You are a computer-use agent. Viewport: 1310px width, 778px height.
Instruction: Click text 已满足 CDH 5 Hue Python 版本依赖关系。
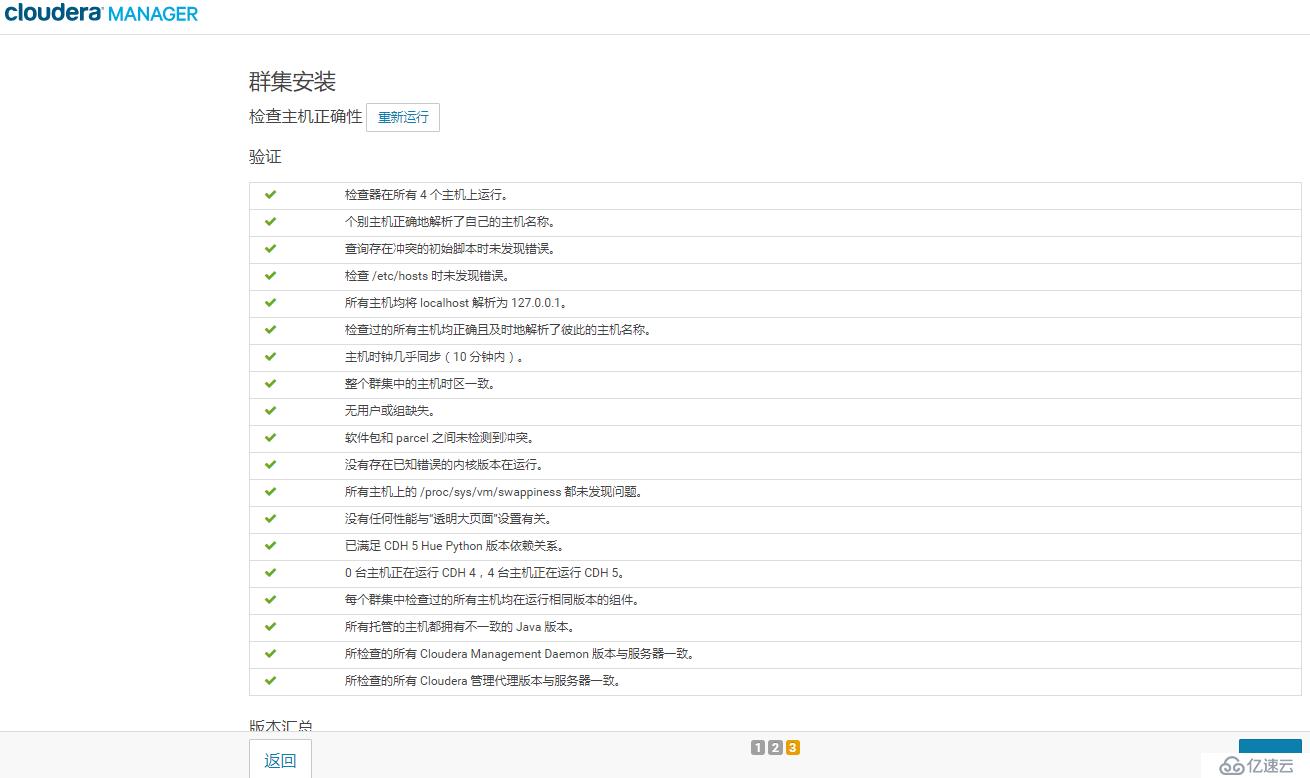tap(454, 546)
